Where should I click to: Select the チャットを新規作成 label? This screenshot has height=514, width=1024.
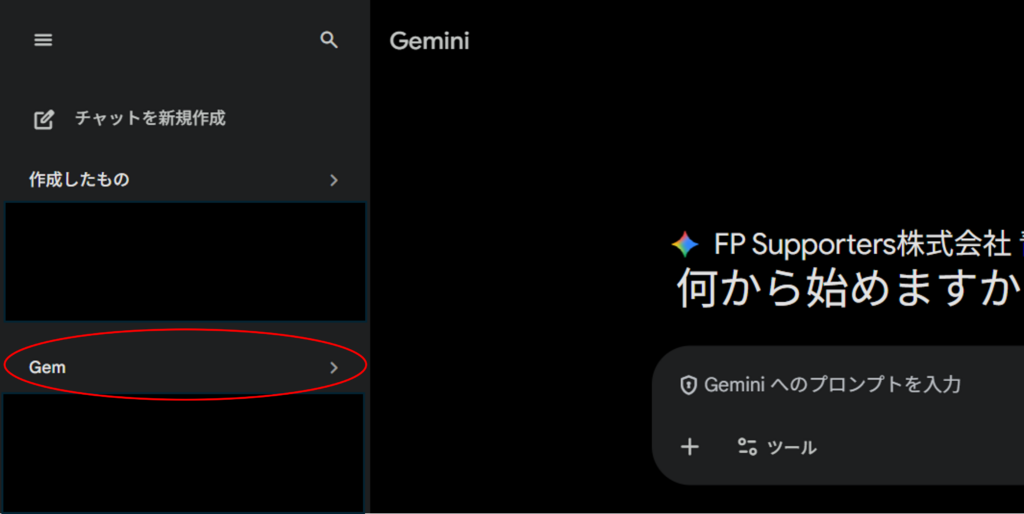[x=150, y=118]
